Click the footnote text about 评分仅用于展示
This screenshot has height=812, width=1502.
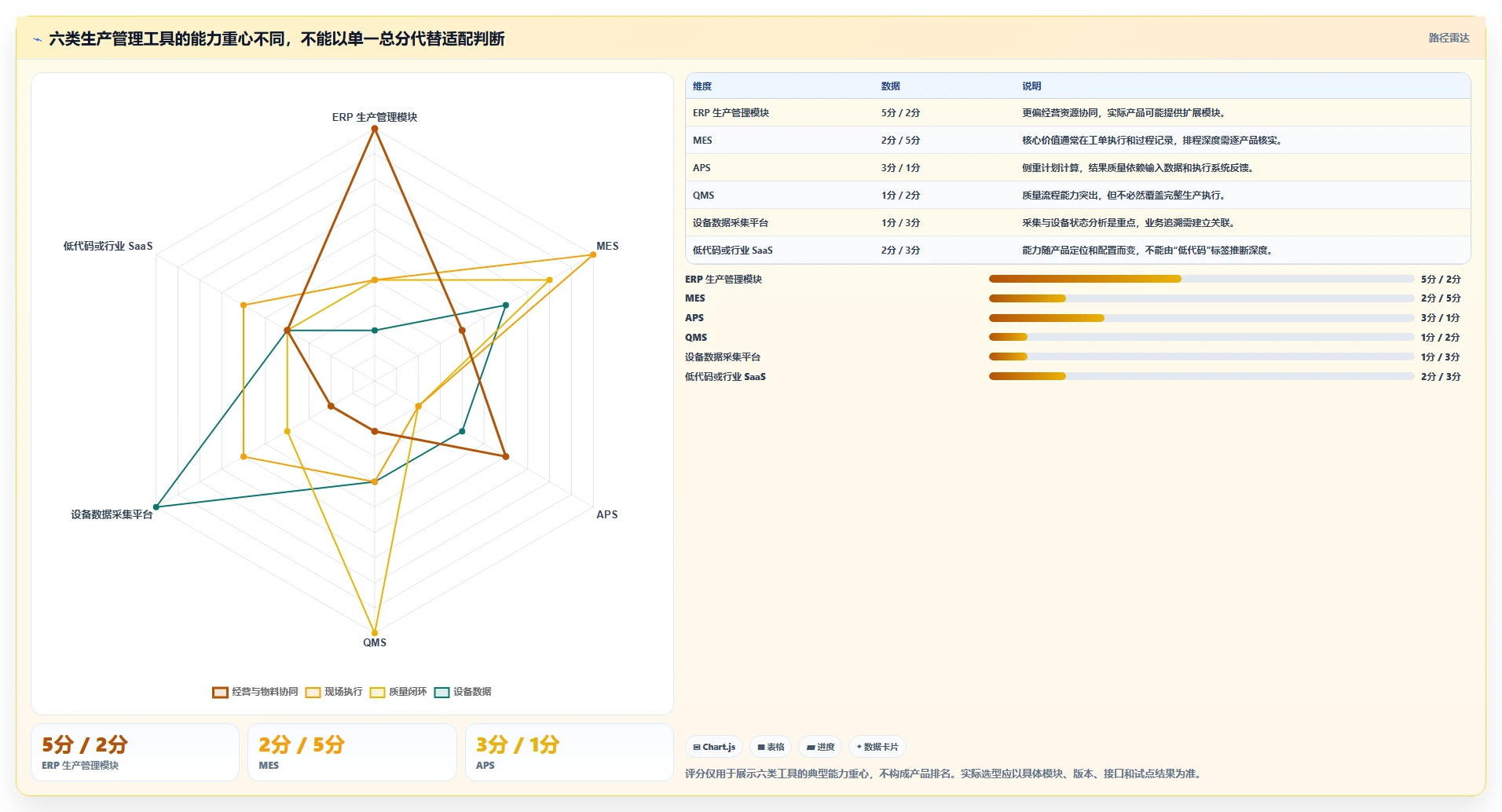pyautogui.click(x=943, y=774)
